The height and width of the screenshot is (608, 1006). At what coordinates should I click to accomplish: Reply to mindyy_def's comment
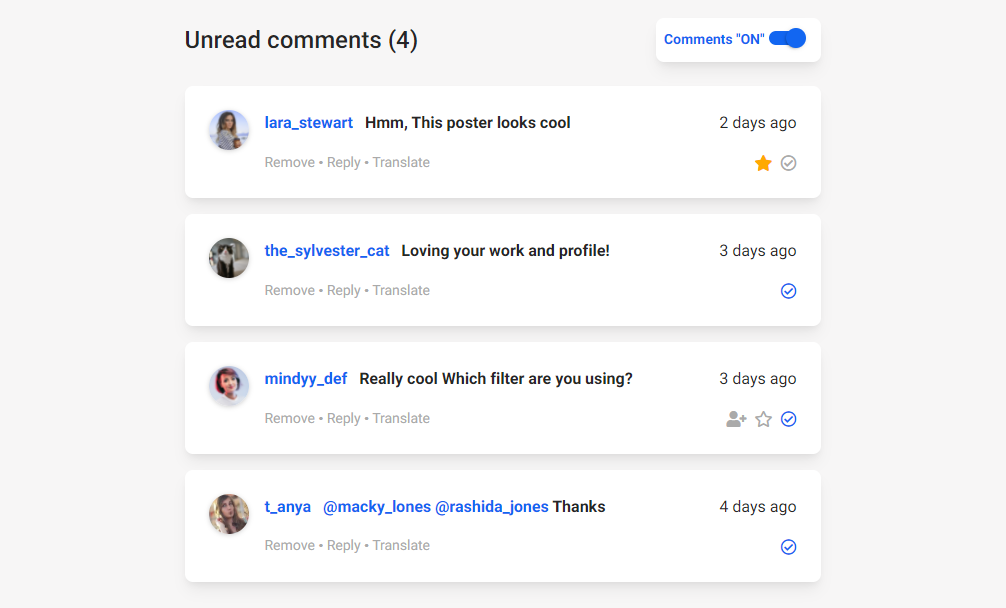click(x=344, y=418)
